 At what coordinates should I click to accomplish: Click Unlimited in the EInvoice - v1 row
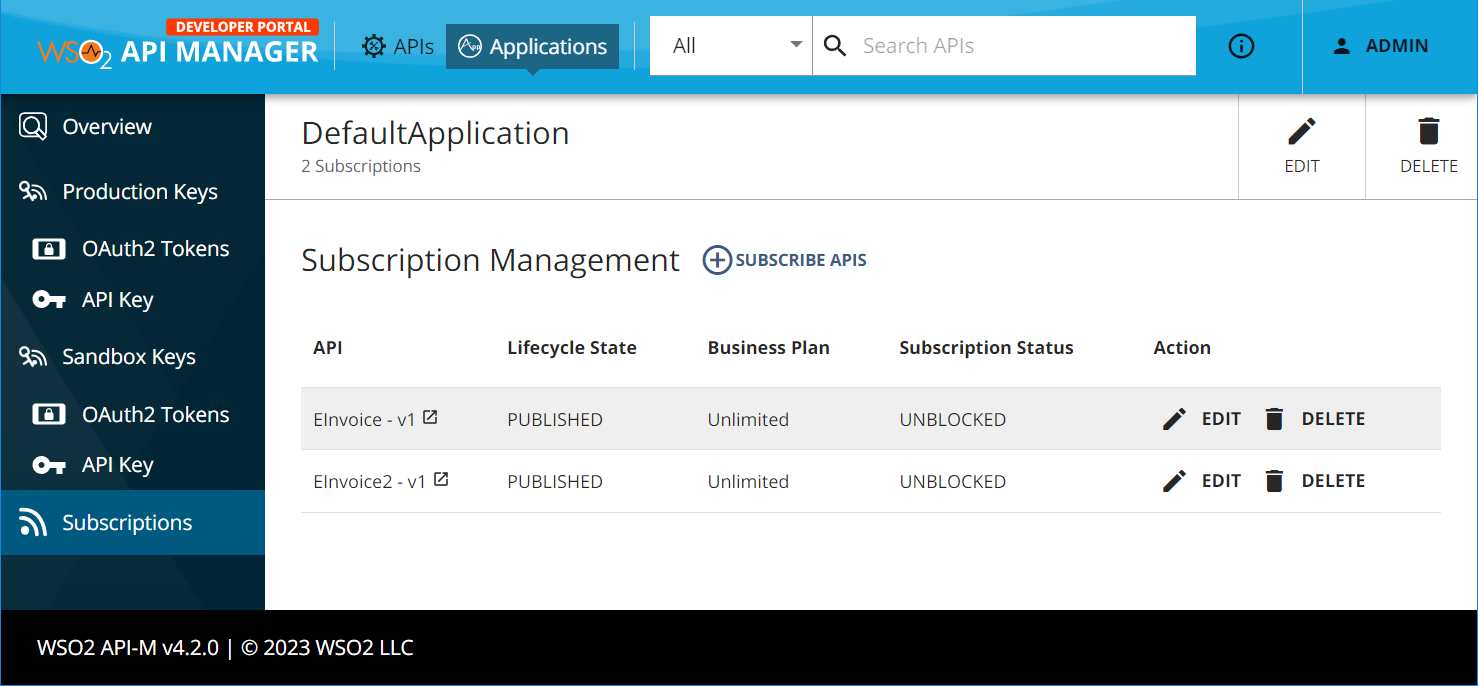[x=748, y=420]
